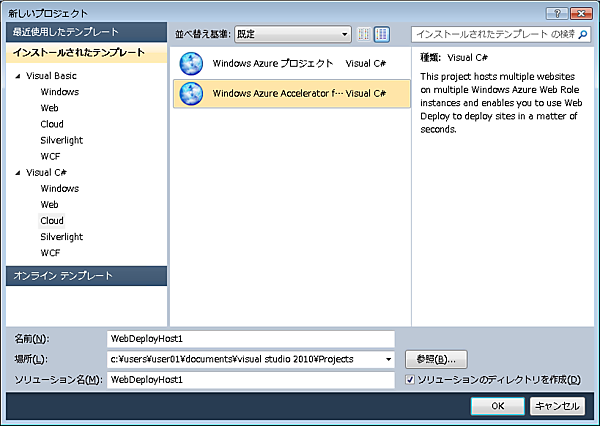The height and width of the screenshot is (426, 600).
Task: Select Web under Visual Basic
Action: tap(49, 108)
